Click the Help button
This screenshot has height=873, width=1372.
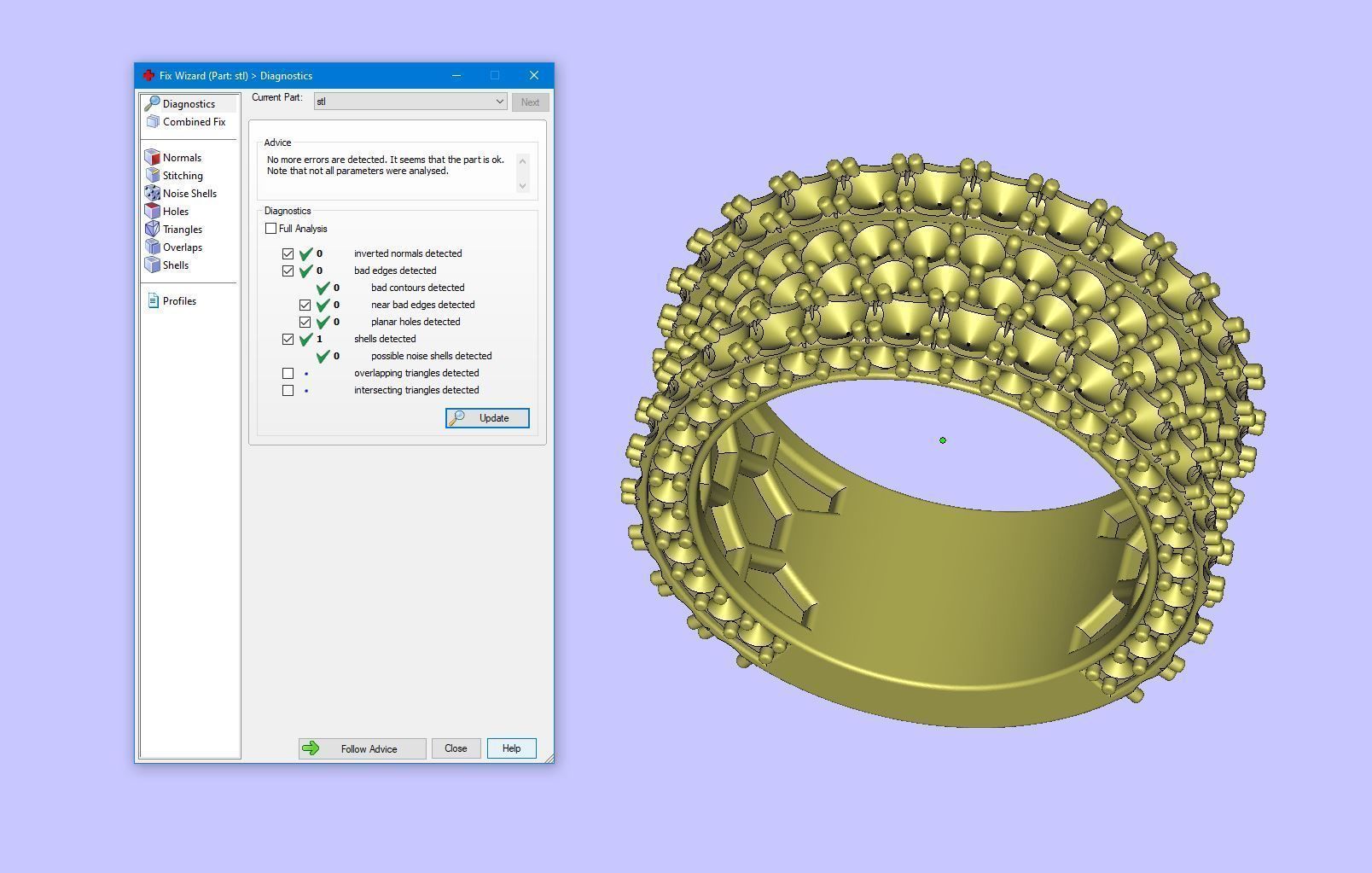(511, 748)
